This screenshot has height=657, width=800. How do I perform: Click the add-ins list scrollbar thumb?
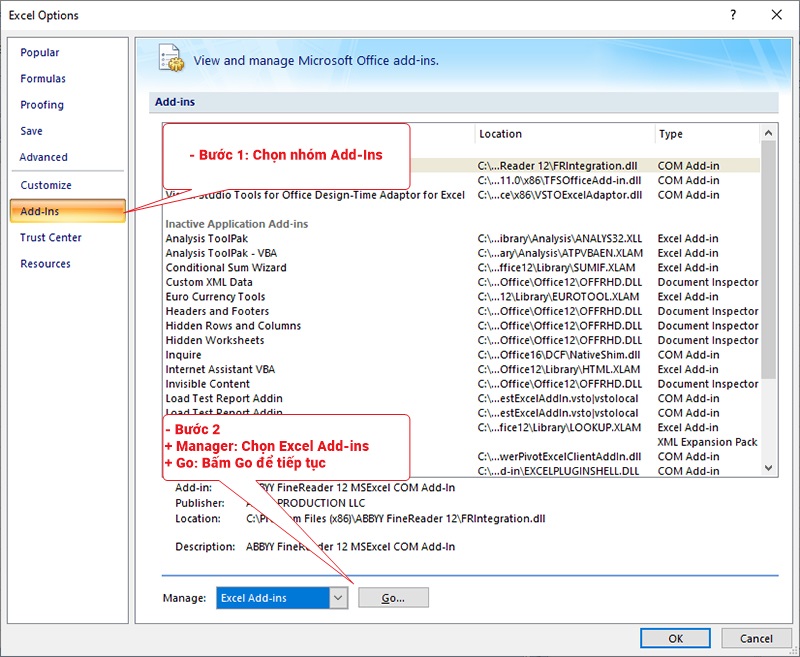tap(768, 260)
